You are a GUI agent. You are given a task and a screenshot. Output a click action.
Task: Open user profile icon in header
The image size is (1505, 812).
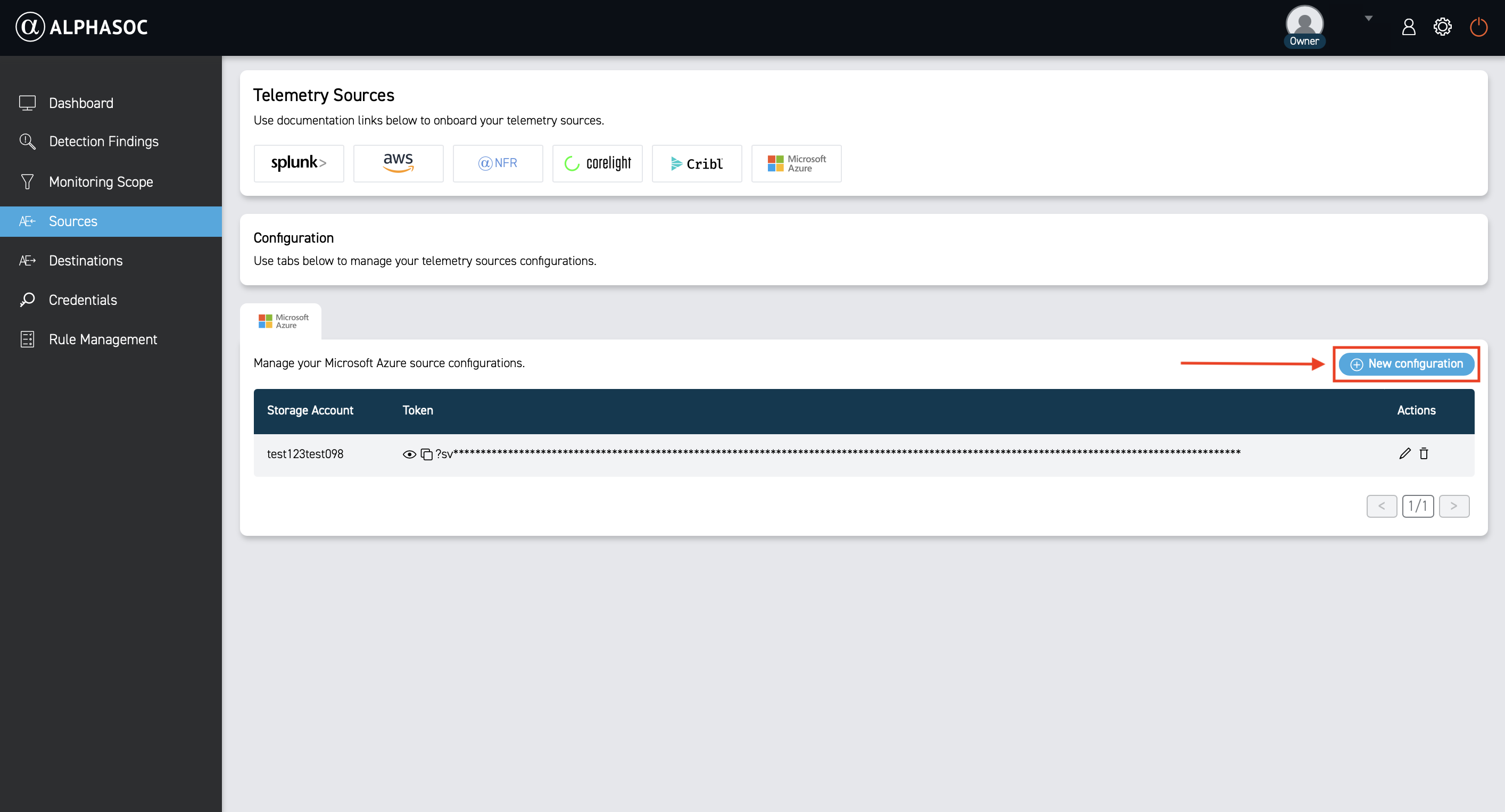pyautogui.click(x=1409, y=27)
